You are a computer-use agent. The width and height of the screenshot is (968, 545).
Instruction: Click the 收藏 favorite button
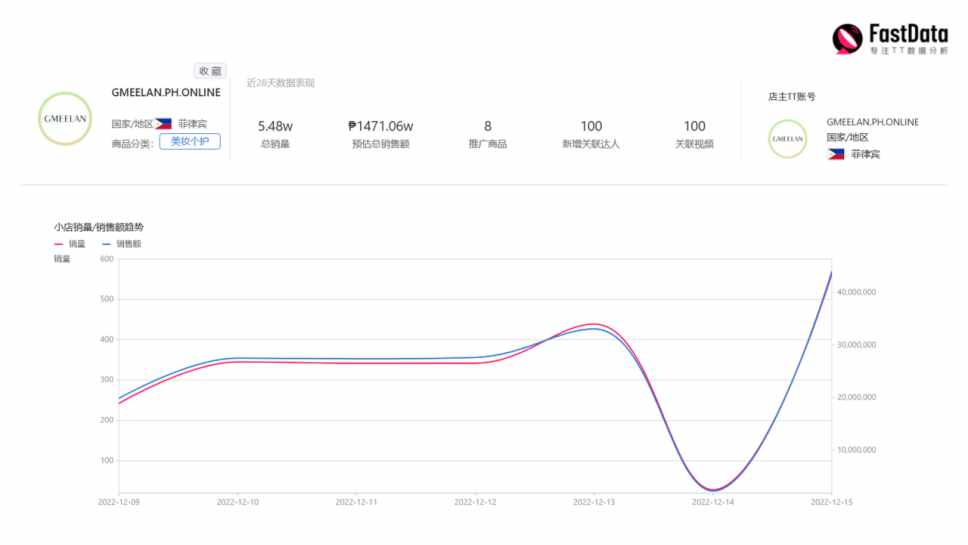click(x=211, y=71)
